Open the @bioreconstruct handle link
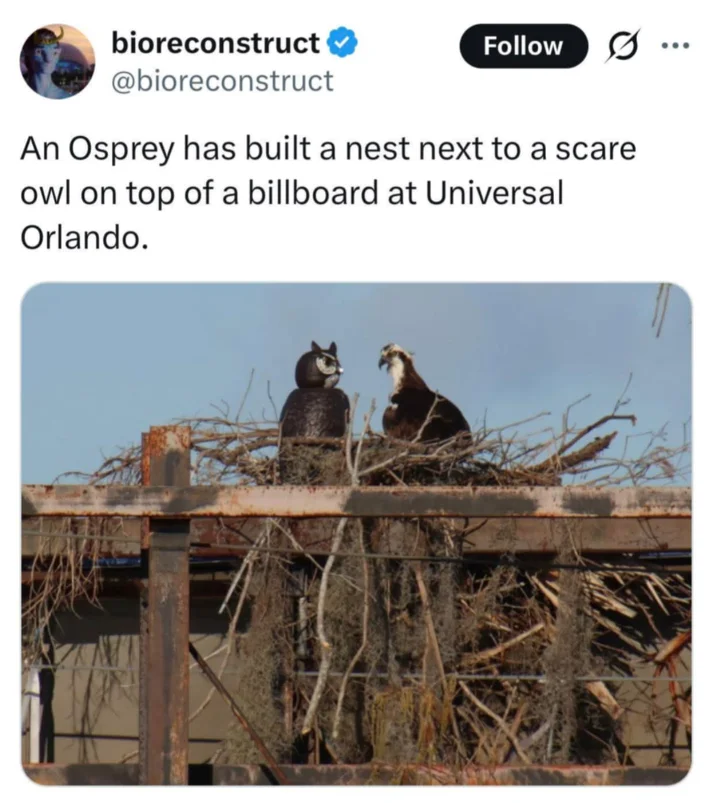This screenshot has height=803, width=711. point(222,81)
